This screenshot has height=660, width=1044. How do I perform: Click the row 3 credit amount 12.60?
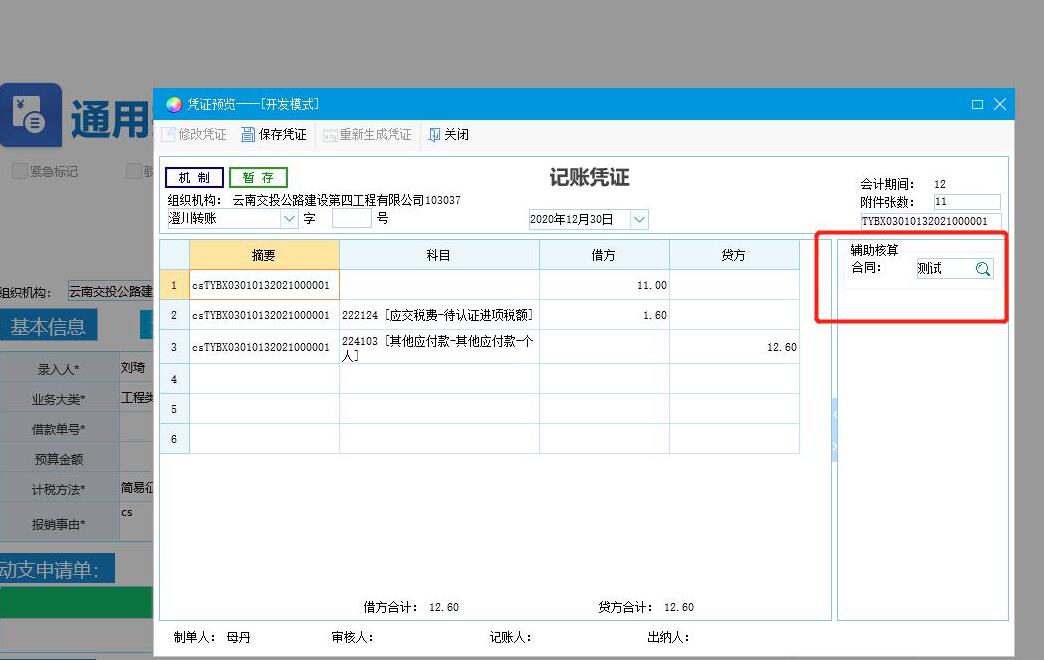click(x=734, y=347)
